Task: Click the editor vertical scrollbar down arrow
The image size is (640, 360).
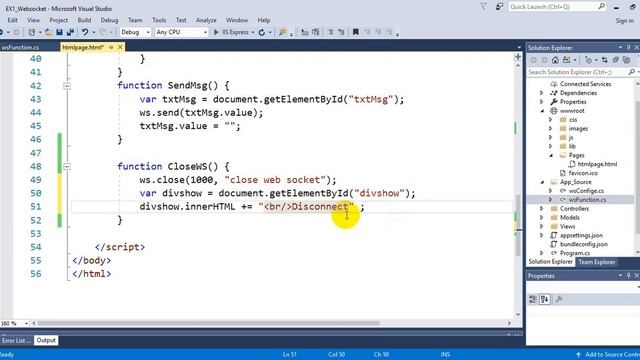Action: click(518, 315)
